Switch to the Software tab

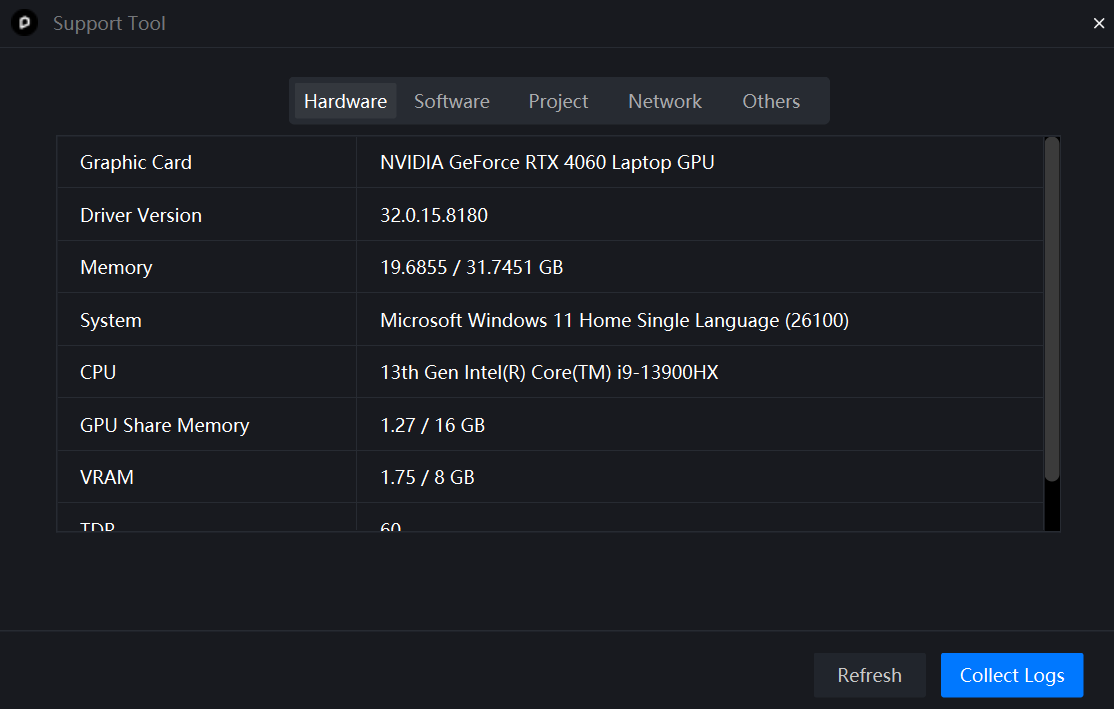pyautogui.click(x=451, y=101)
